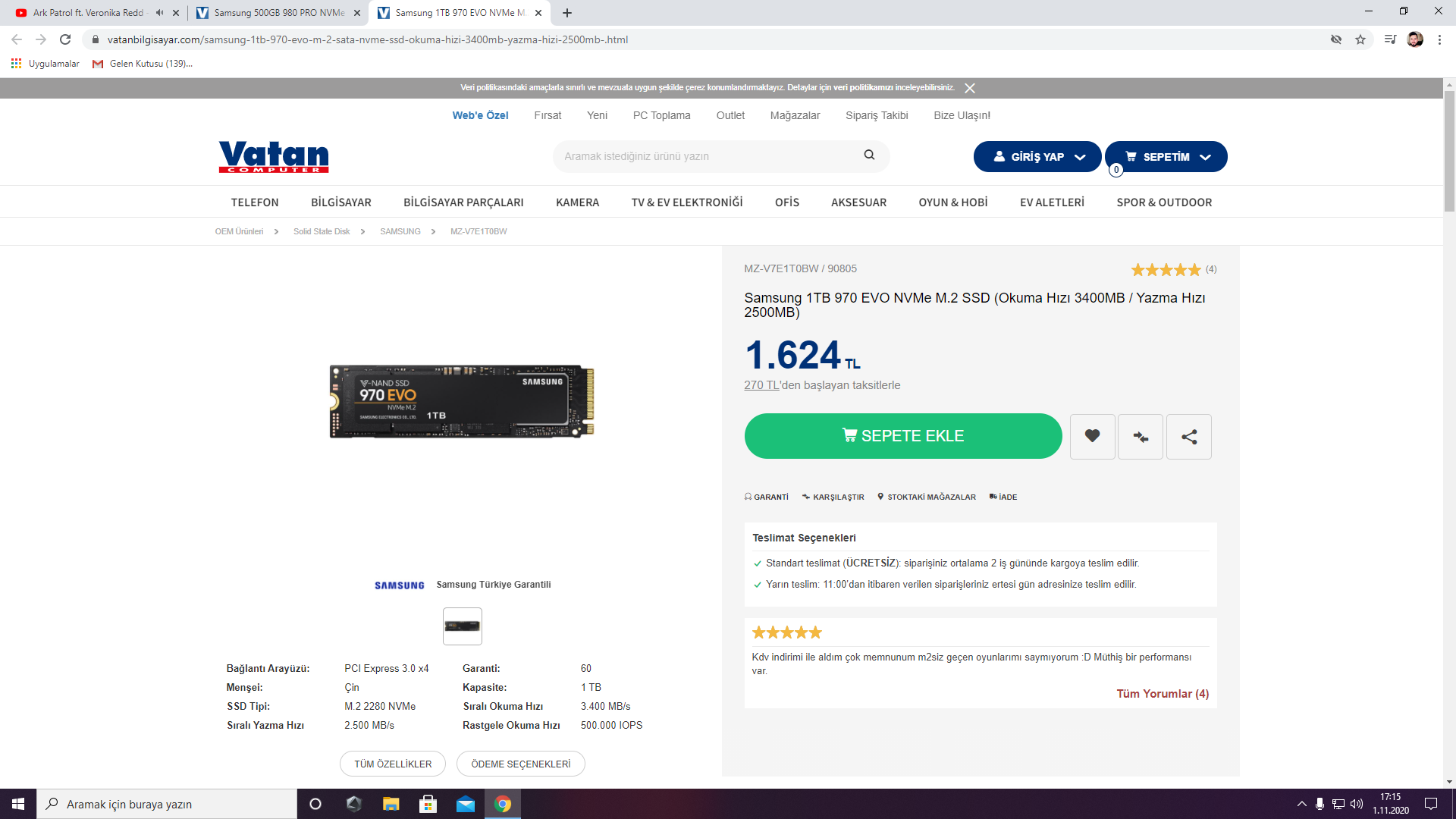Mute the Ark Patrol YouTube tab
This screenshot has height=819, width=1456.
pos(159,13)
